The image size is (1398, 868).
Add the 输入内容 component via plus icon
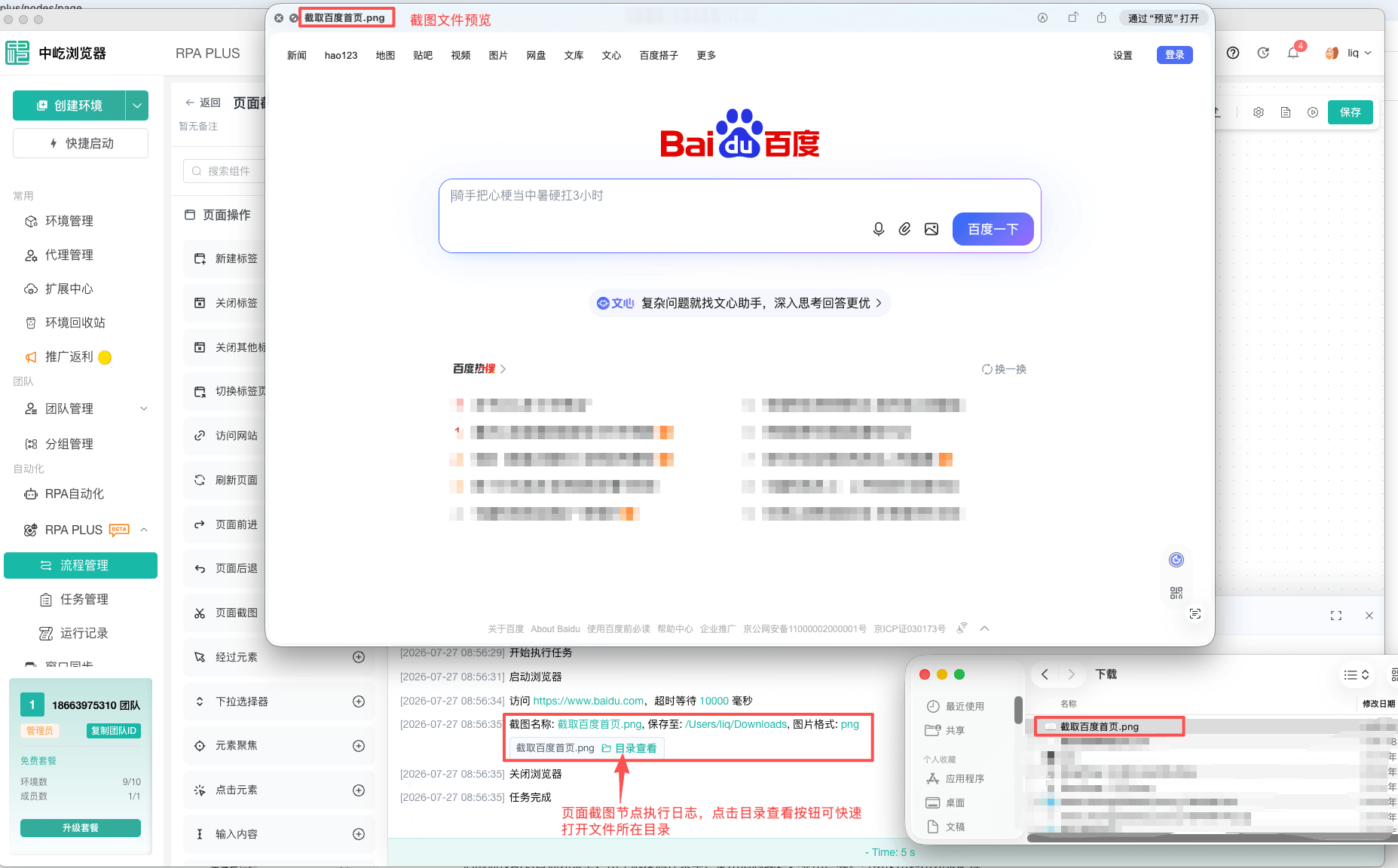(x=359, y=834)
